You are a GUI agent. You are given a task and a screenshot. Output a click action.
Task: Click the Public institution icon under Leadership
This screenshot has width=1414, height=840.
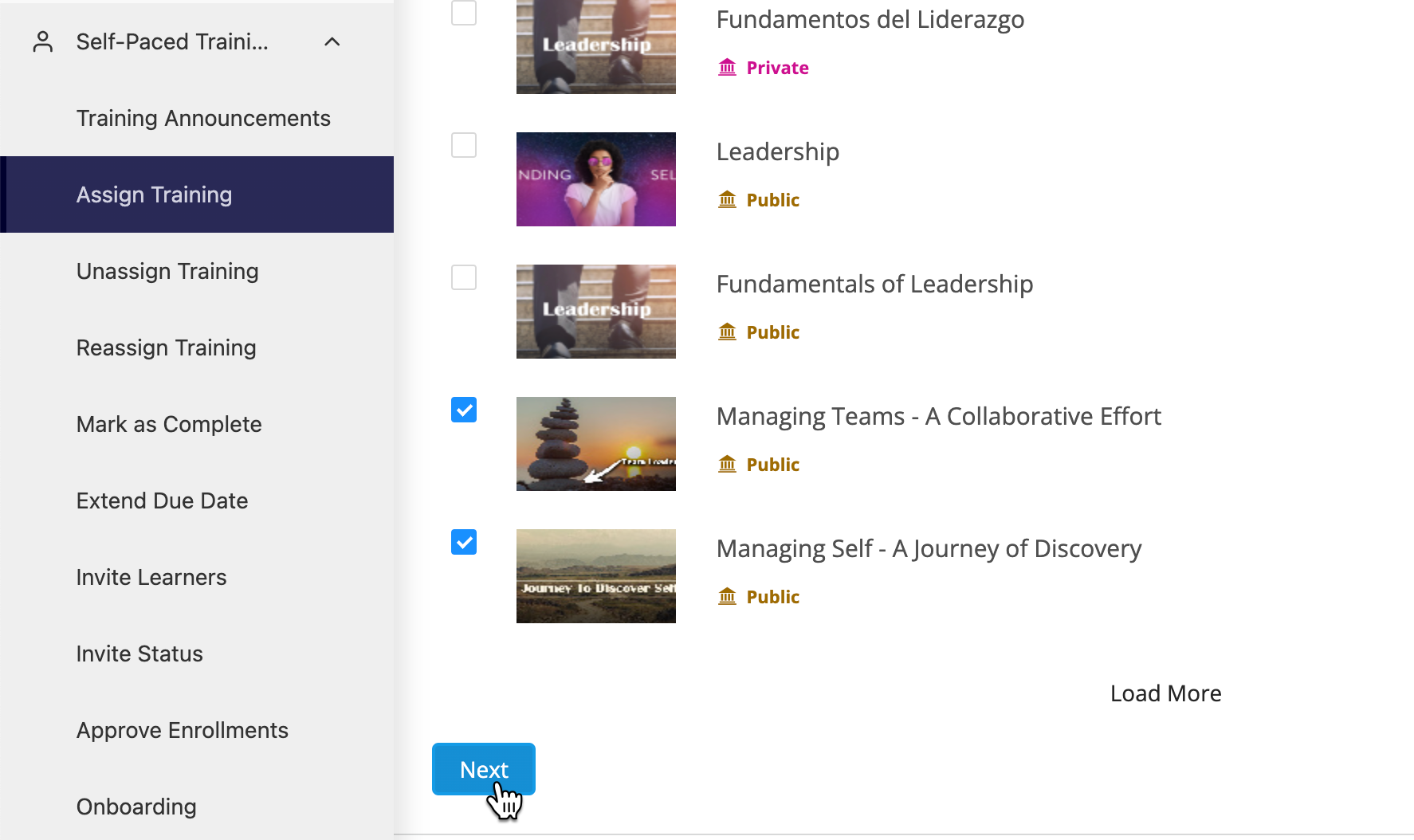coord(727,200)
